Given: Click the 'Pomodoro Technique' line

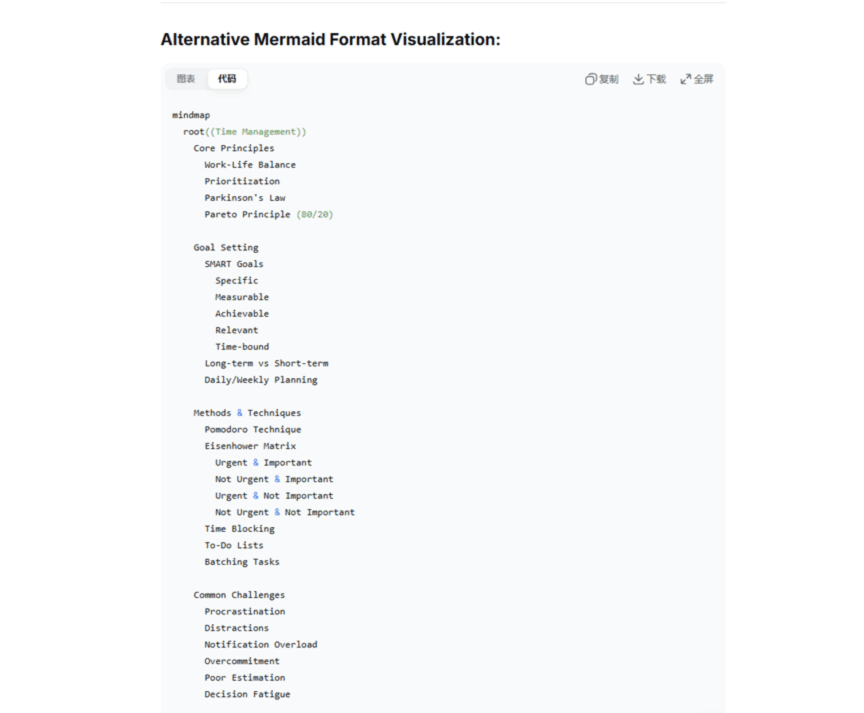Looking at the screenshot, I should pyautogui.click(x=253, y=429).
